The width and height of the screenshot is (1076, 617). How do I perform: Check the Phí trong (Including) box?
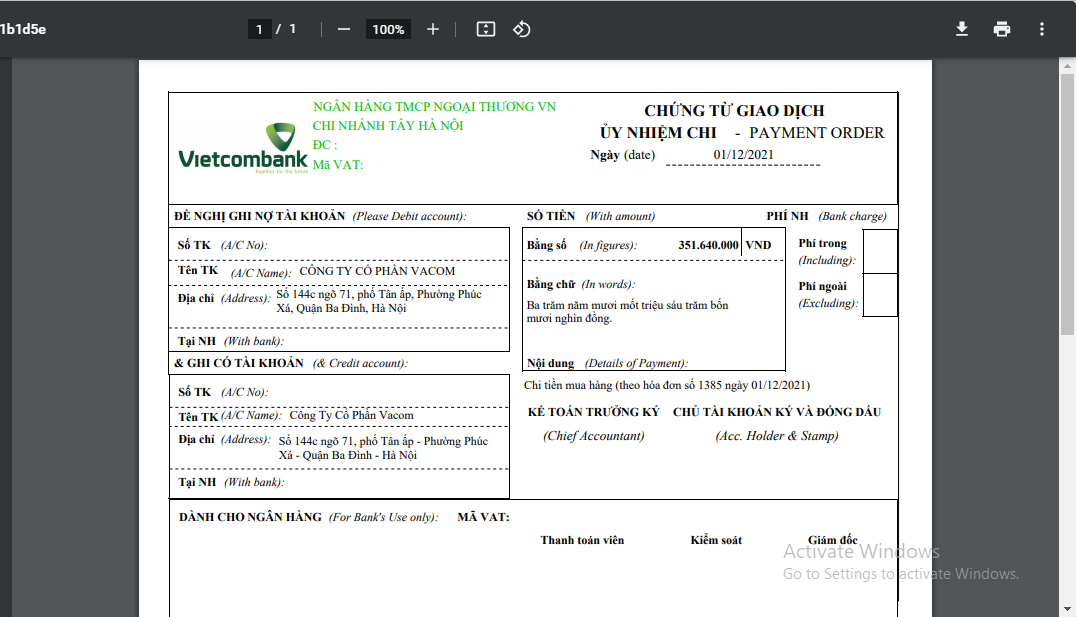[880, 251]
